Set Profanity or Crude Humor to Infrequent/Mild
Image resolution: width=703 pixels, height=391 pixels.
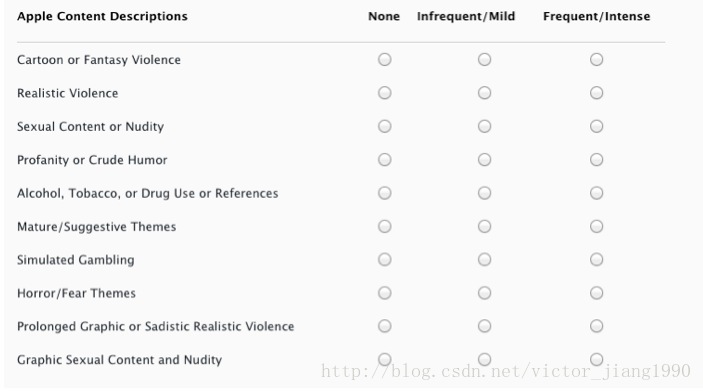[x=484, y=160]
